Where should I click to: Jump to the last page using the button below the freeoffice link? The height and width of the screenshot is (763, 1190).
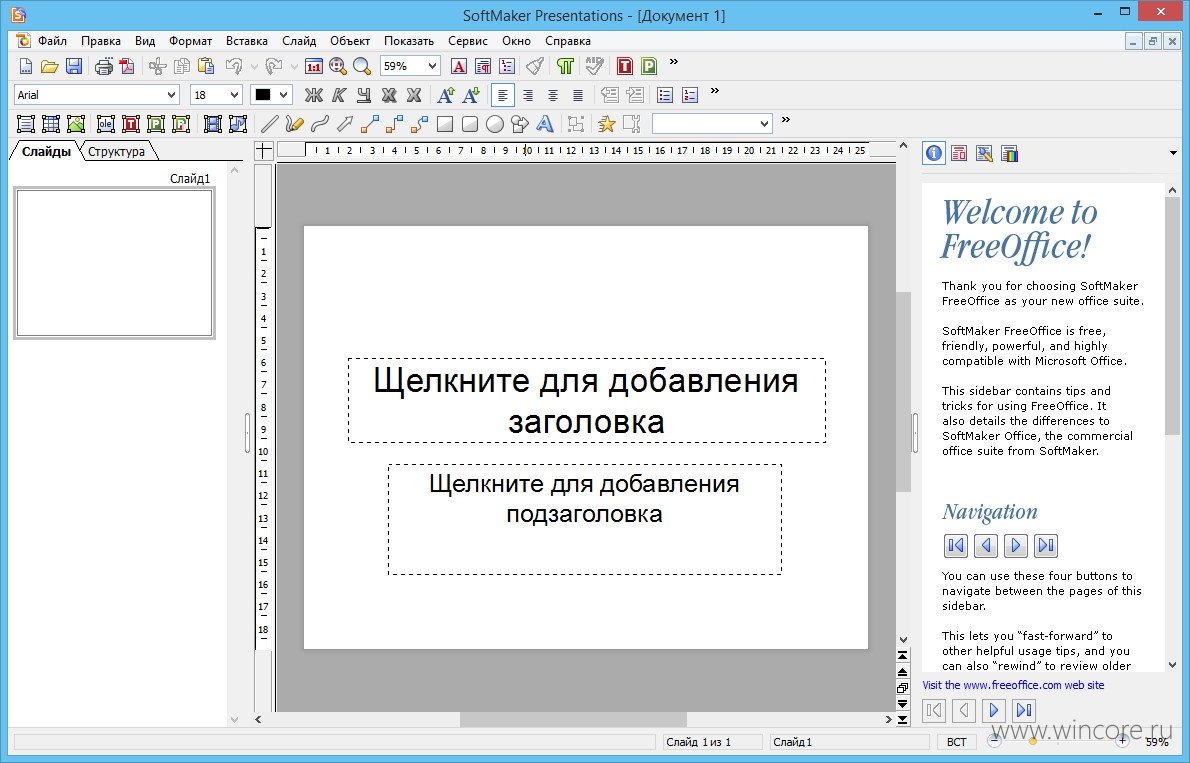pyautogui.click(x=1024, y=711)
